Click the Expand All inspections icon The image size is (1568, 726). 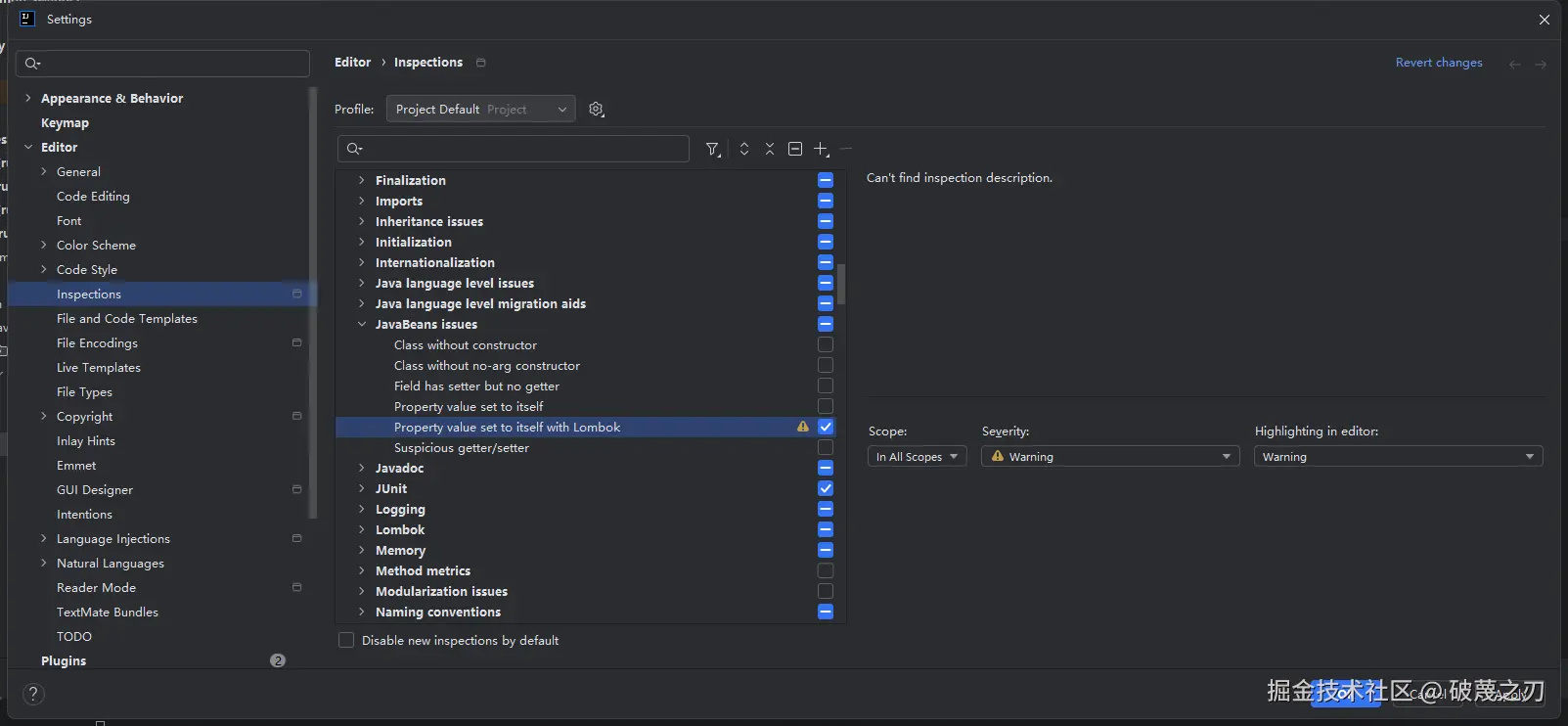pyautogui.click(x=744, y=149)
